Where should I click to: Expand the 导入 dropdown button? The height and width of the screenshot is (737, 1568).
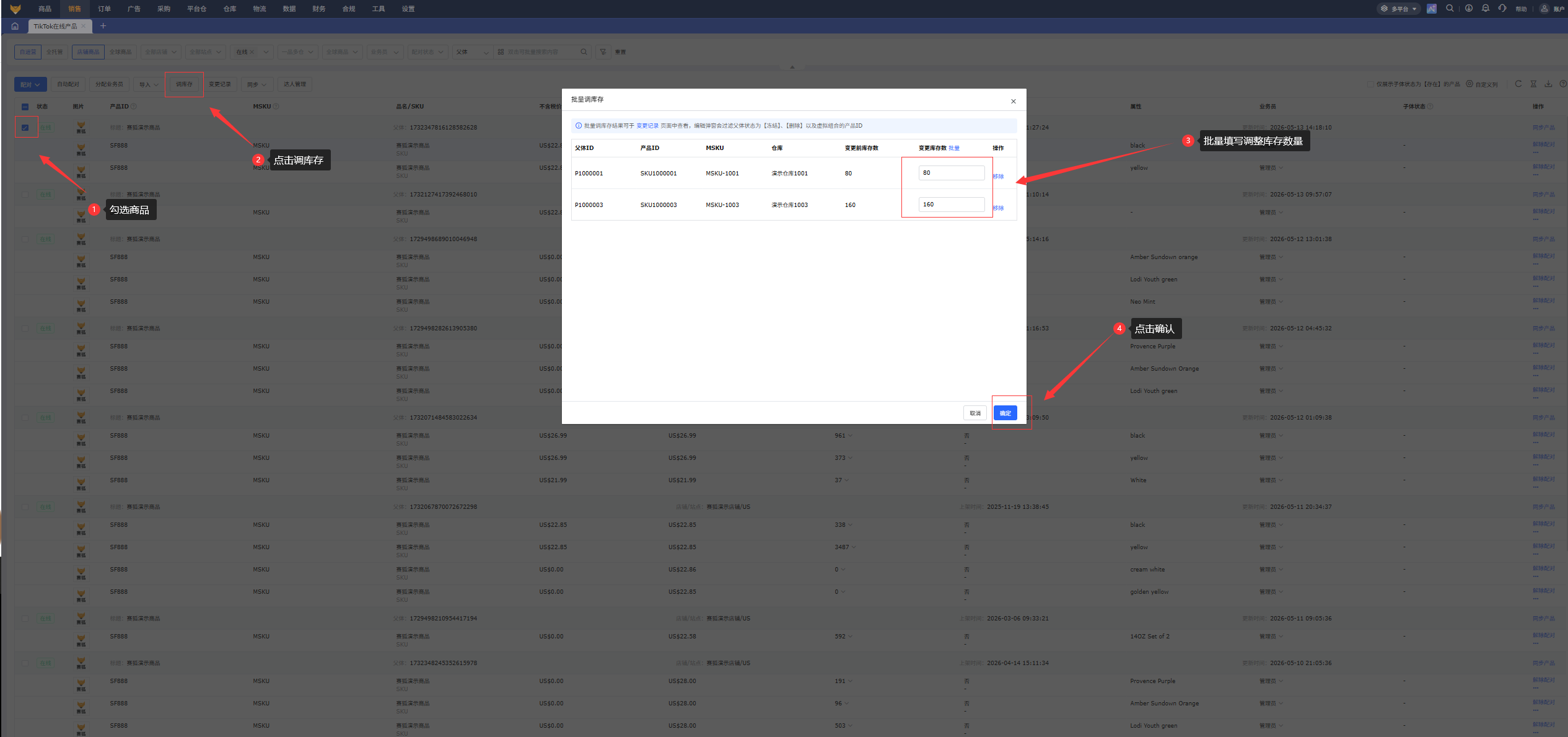point(149,84)
